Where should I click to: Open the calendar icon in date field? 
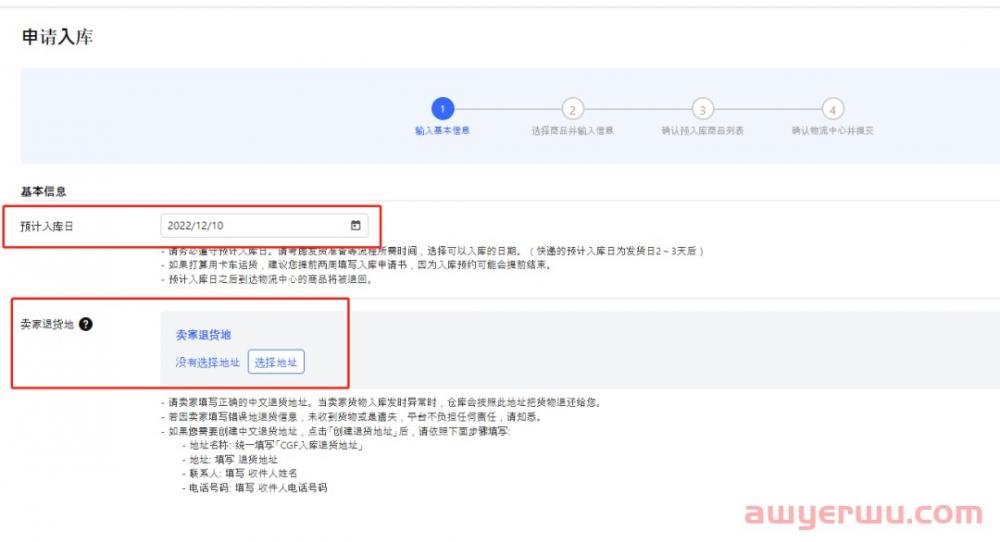click(x=356, y=226)
